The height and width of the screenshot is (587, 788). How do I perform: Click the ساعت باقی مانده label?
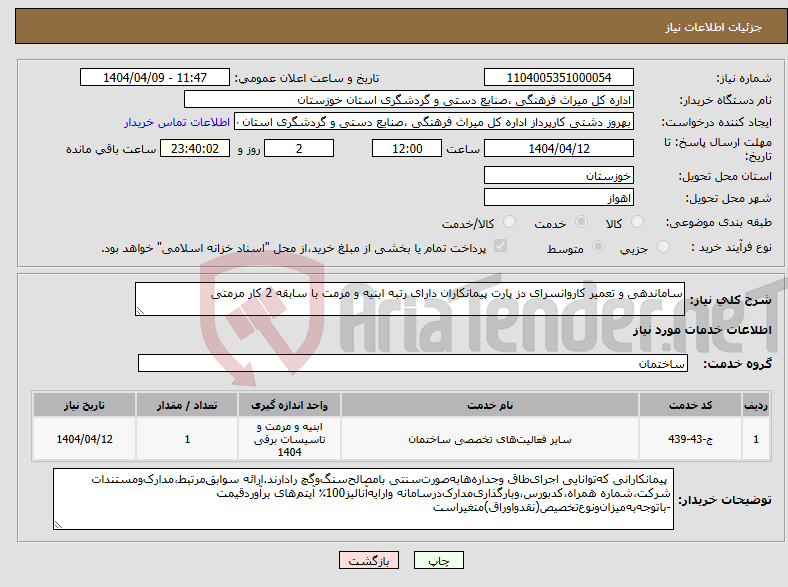coord(111,149)
